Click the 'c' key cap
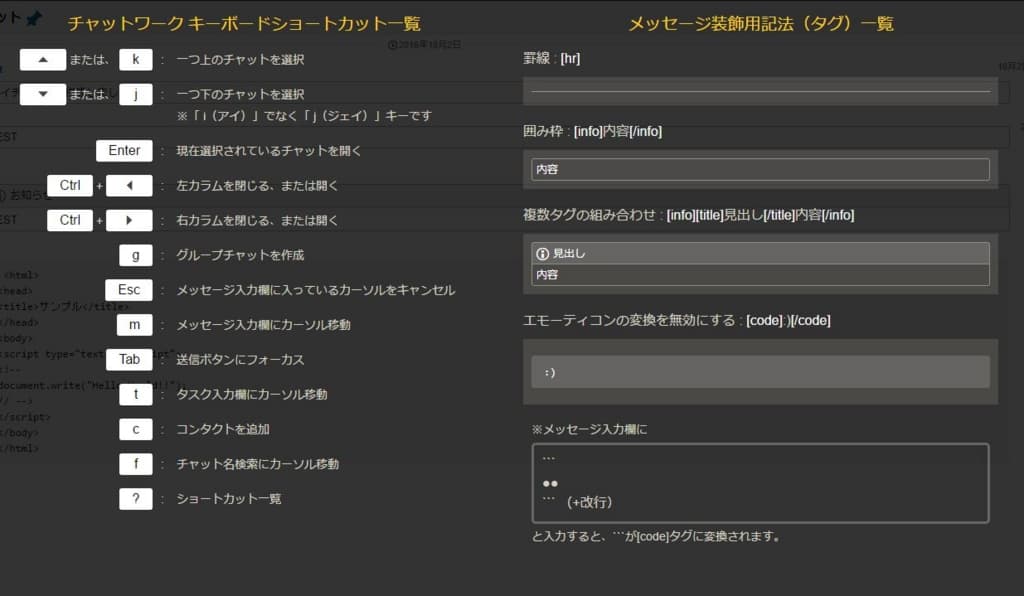The height and width of the screenshot is (596, 1024). click(136, 429)
